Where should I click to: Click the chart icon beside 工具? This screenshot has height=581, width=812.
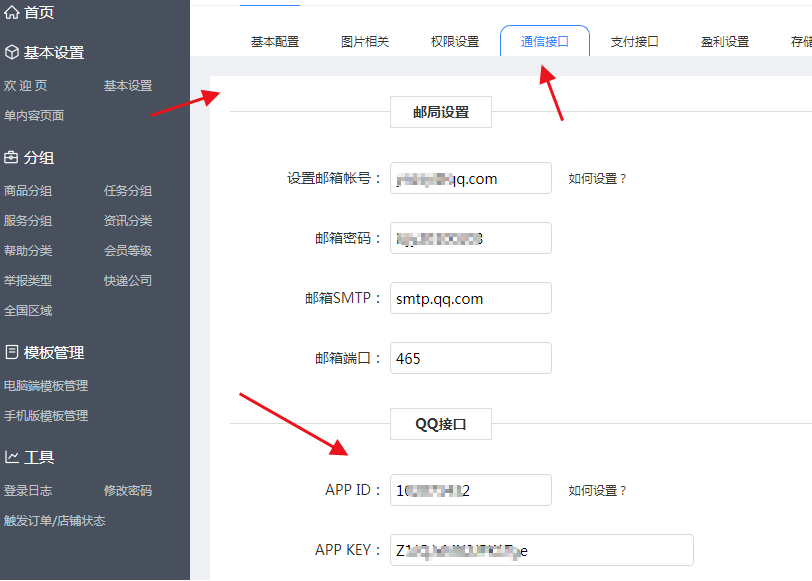point(11,457)
